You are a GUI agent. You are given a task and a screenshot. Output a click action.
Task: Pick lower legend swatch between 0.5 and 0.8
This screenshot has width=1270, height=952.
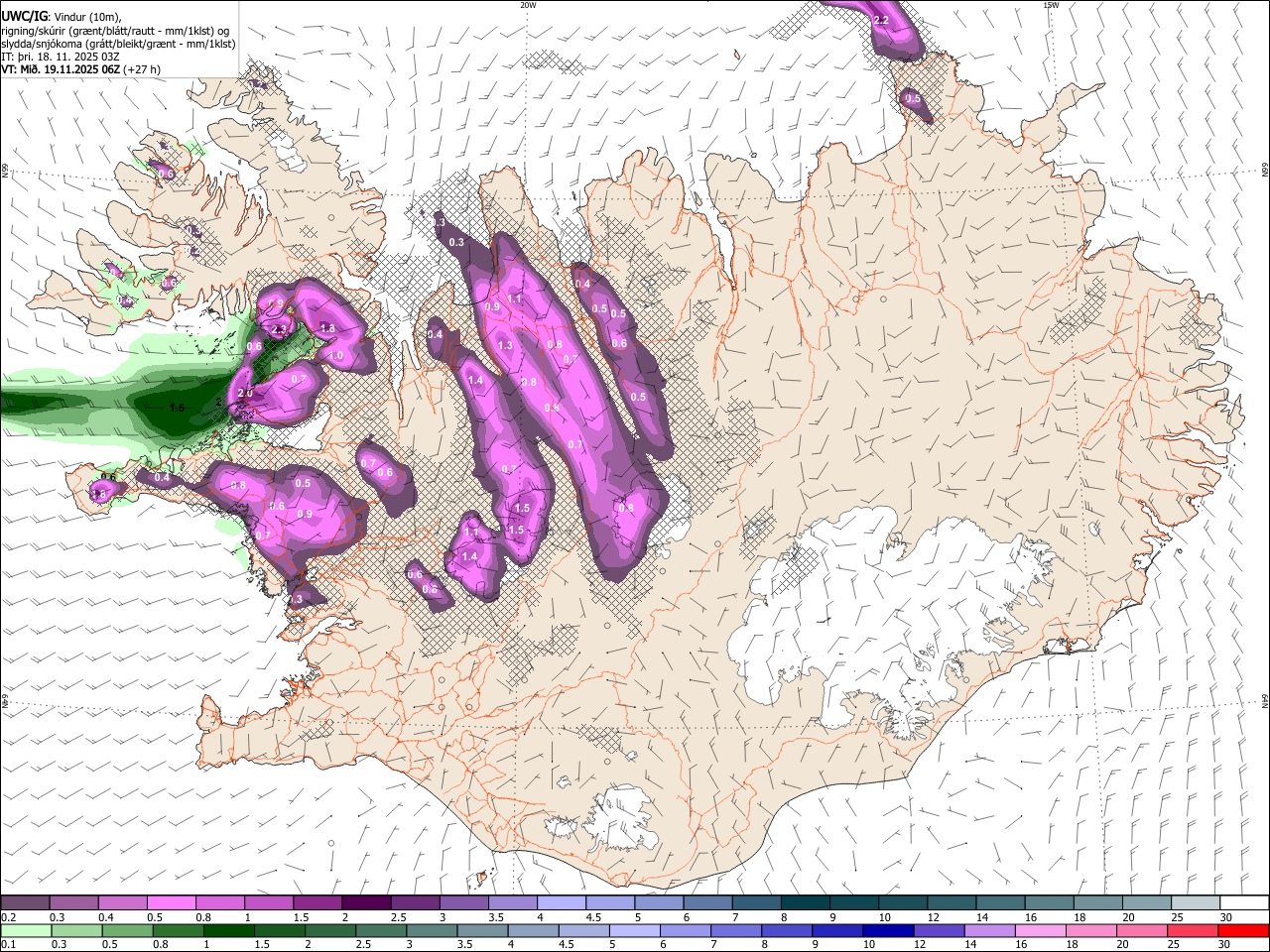coord(127,931)
